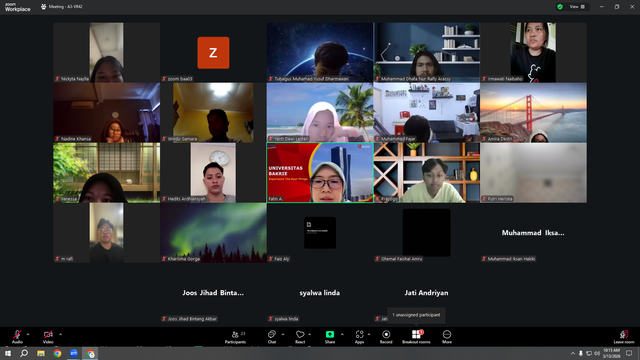Open the React emoji menu
The image size is (640, 360).
tap(300, 337)
